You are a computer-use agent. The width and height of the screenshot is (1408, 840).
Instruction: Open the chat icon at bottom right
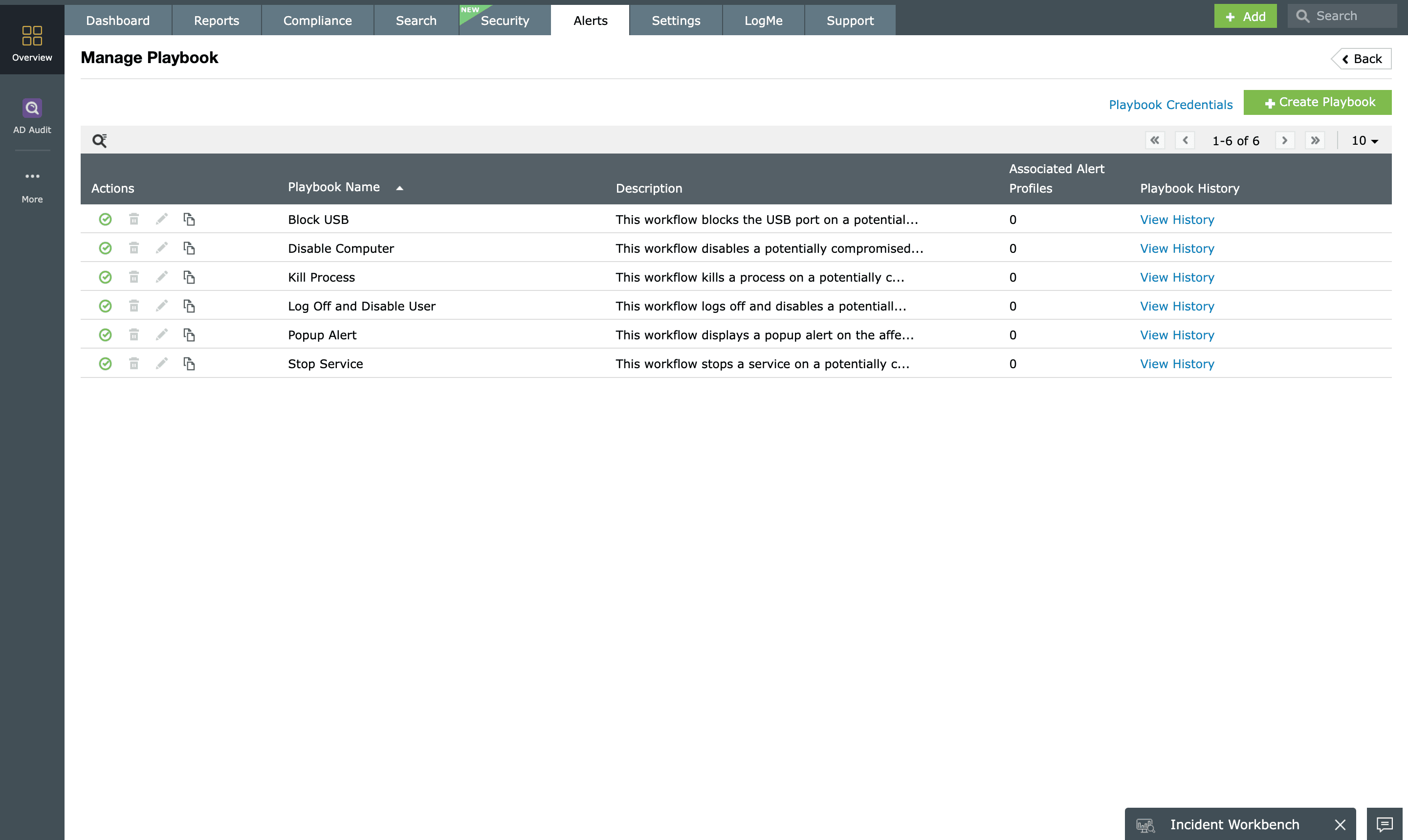[1384, 824]
